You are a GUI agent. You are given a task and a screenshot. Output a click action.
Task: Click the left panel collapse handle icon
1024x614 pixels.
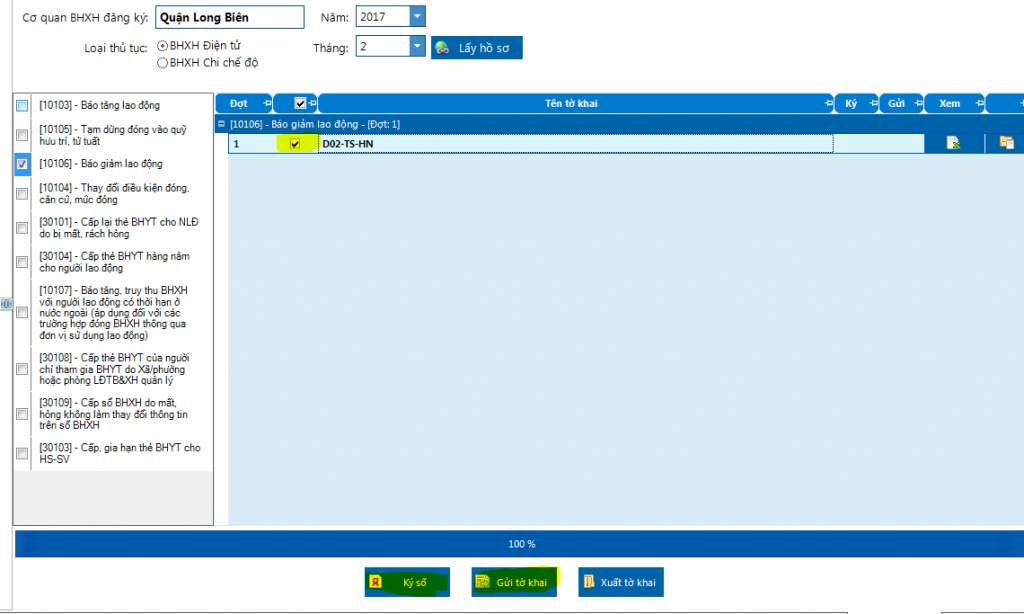point(5,303)
